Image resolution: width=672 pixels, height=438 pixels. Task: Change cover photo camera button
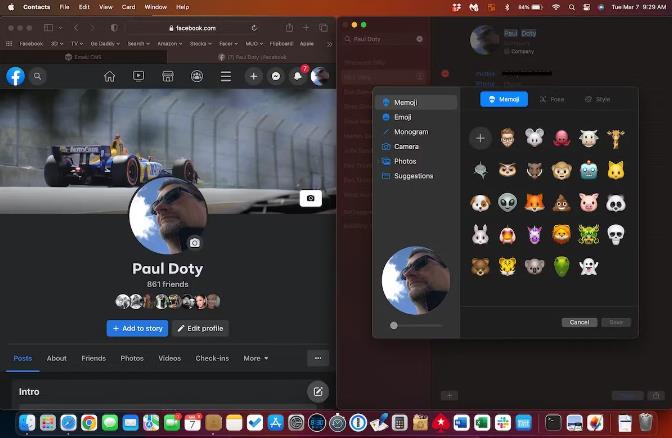coord(311,198)
